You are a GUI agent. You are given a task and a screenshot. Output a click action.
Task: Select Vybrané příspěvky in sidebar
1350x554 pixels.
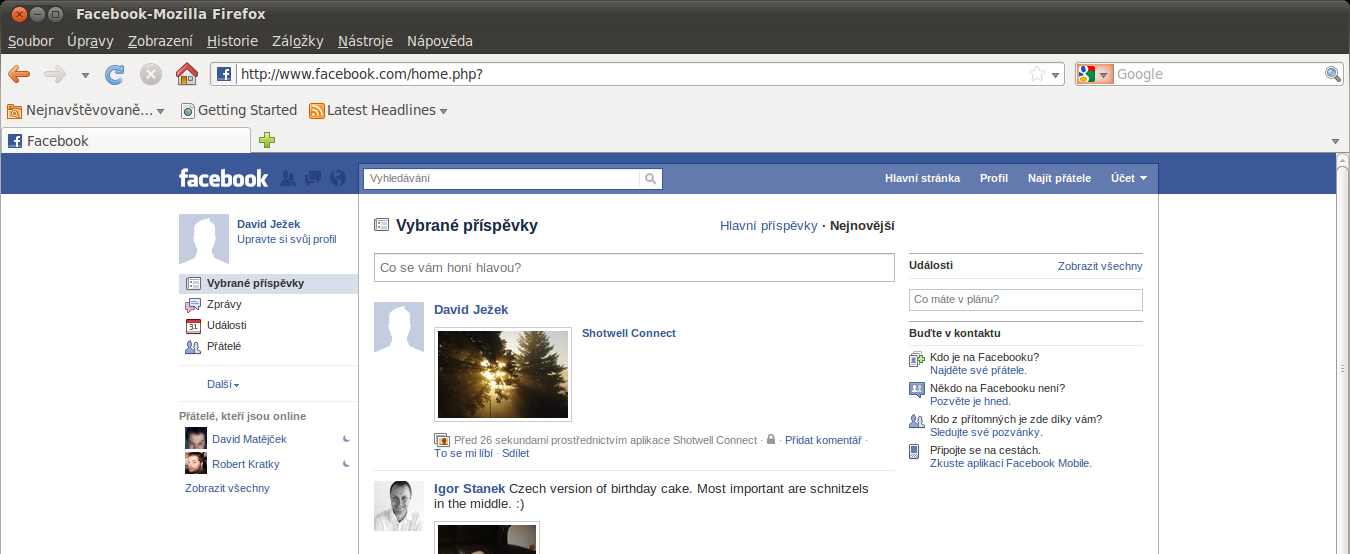(x=268, y=283)
